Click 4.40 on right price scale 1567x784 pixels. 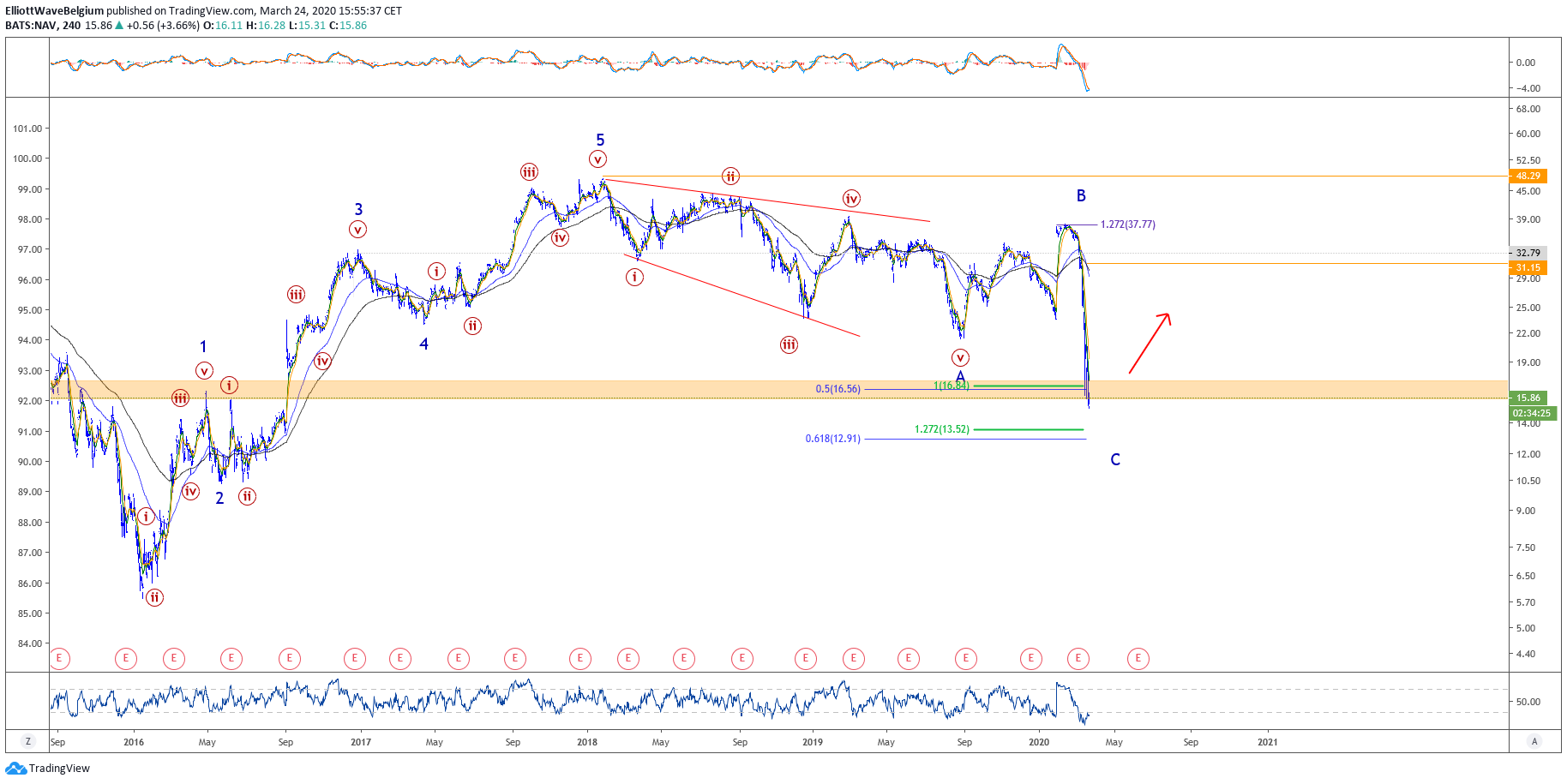[1526, 654]
